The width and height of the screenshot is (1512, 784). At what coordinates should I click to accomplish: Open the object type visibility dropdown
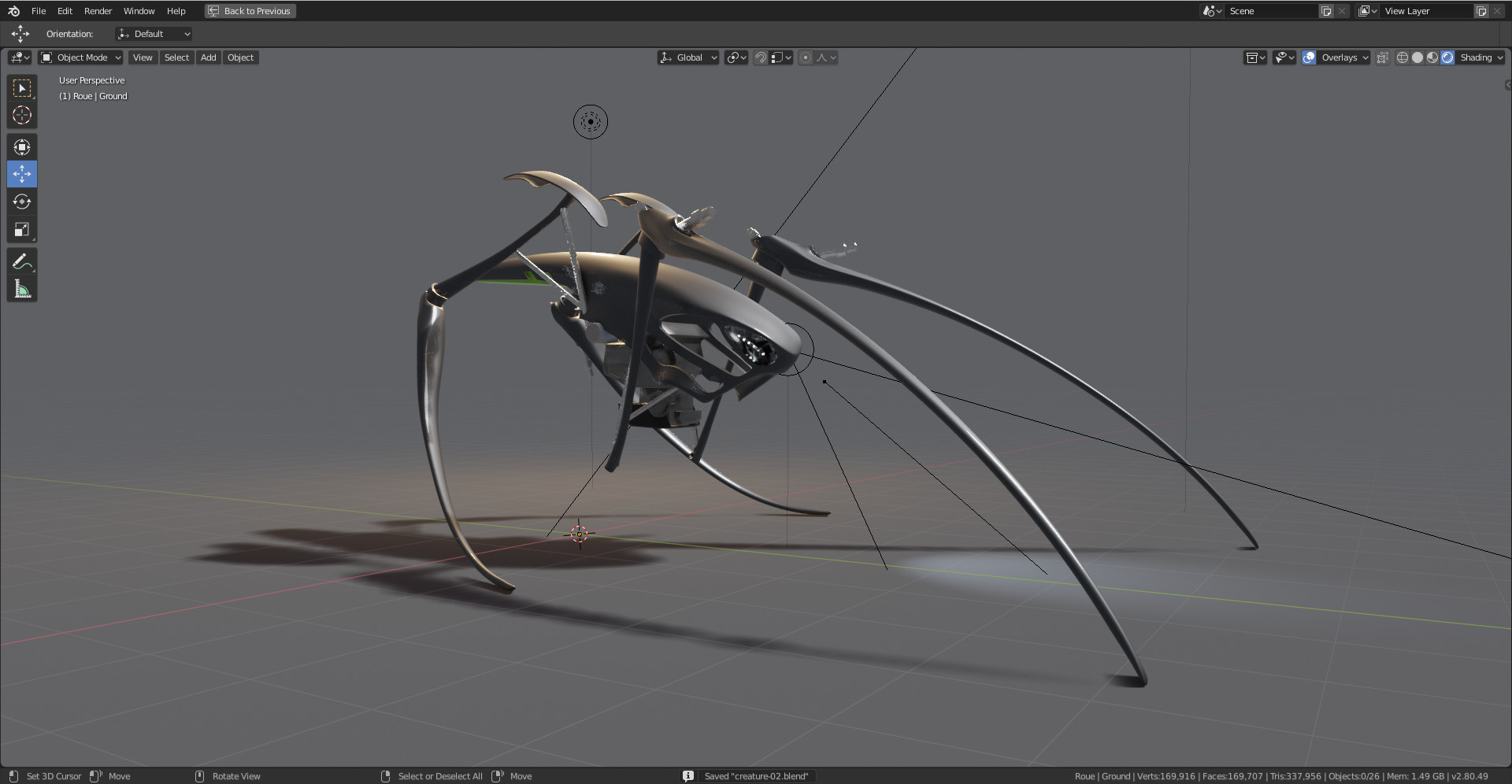point(1255,57)
